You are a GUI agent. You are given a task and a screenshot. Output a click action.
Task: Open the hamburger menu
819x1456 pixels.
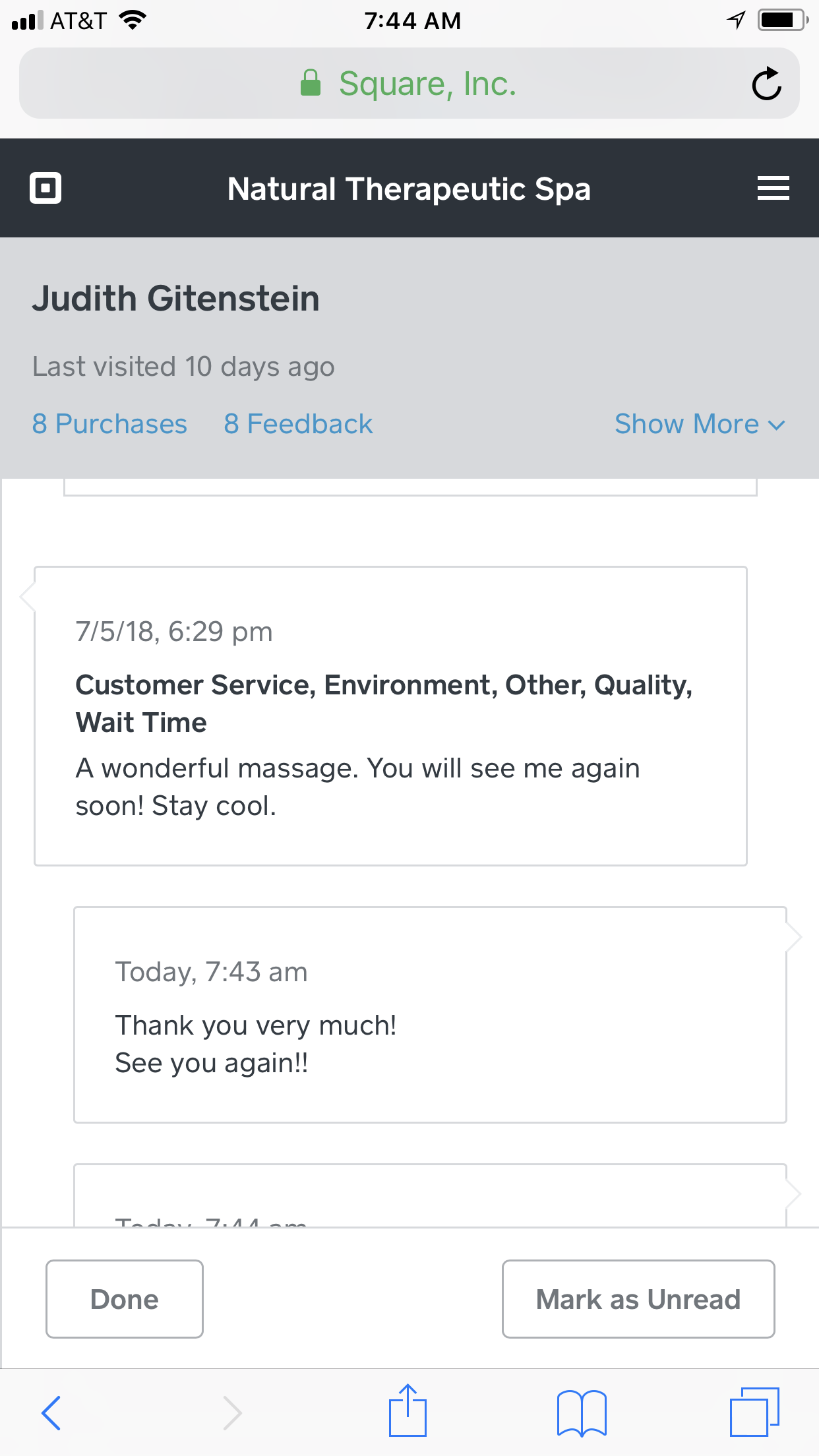tap(773, 188)
